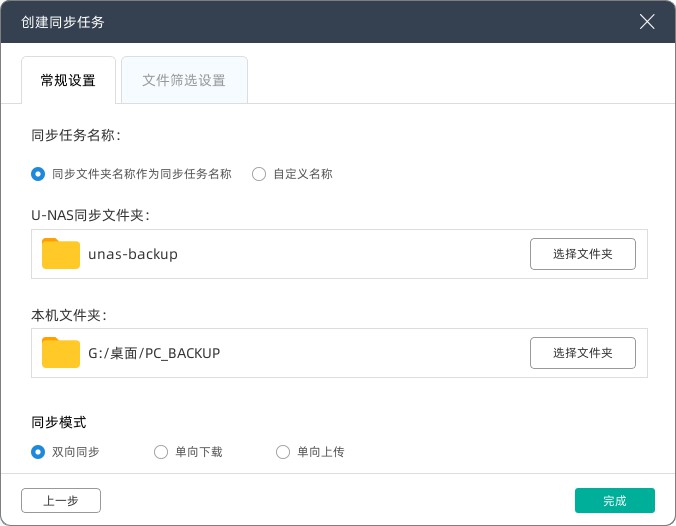Click 选择文件夹 for local 本机文件夹
Image resolution: width=676 pixels, height=526 pixels.
(x=583, y=353)
